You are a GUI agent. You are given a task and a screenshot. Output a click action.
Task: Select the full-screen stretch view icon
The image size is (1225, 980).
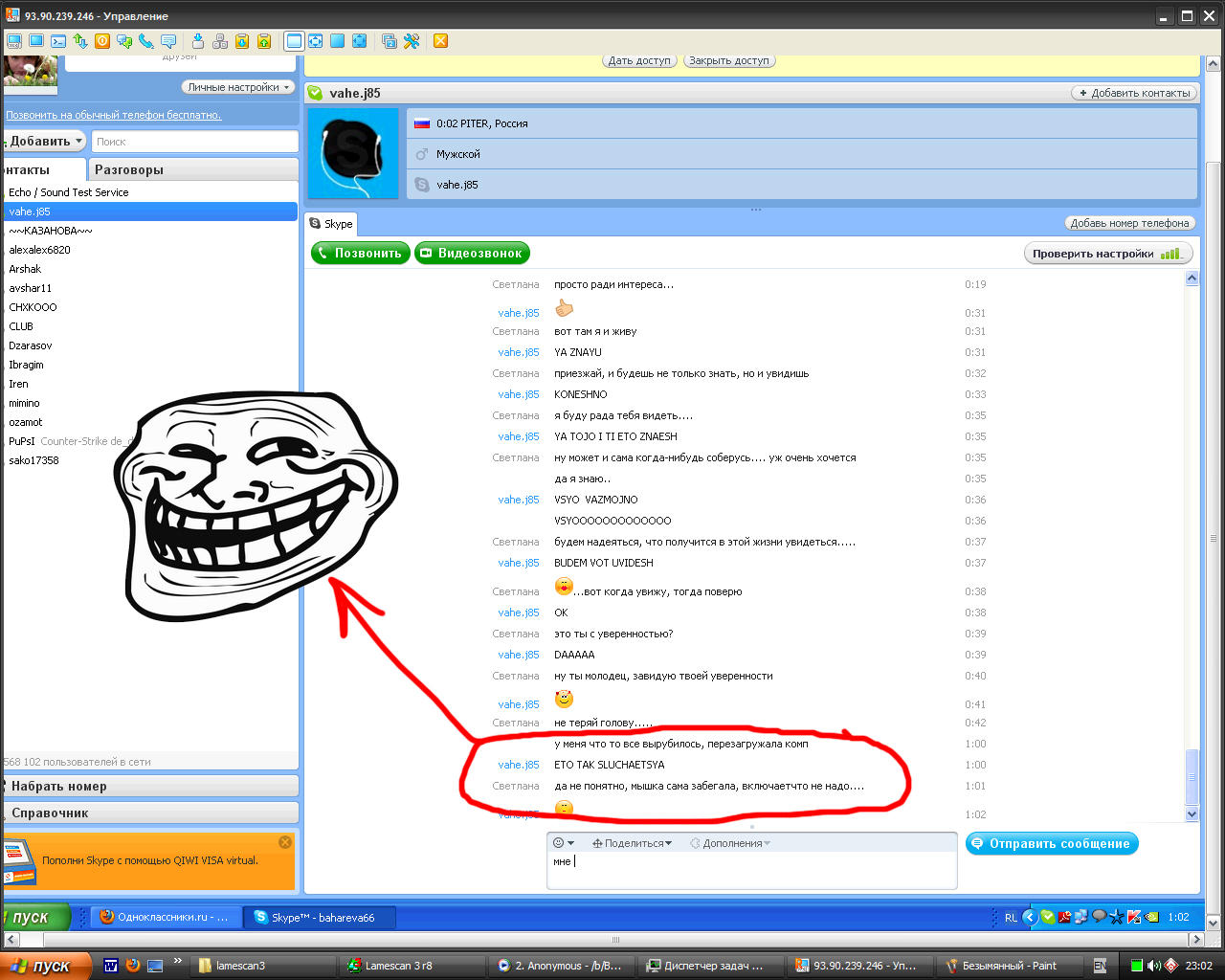[360, 41]
